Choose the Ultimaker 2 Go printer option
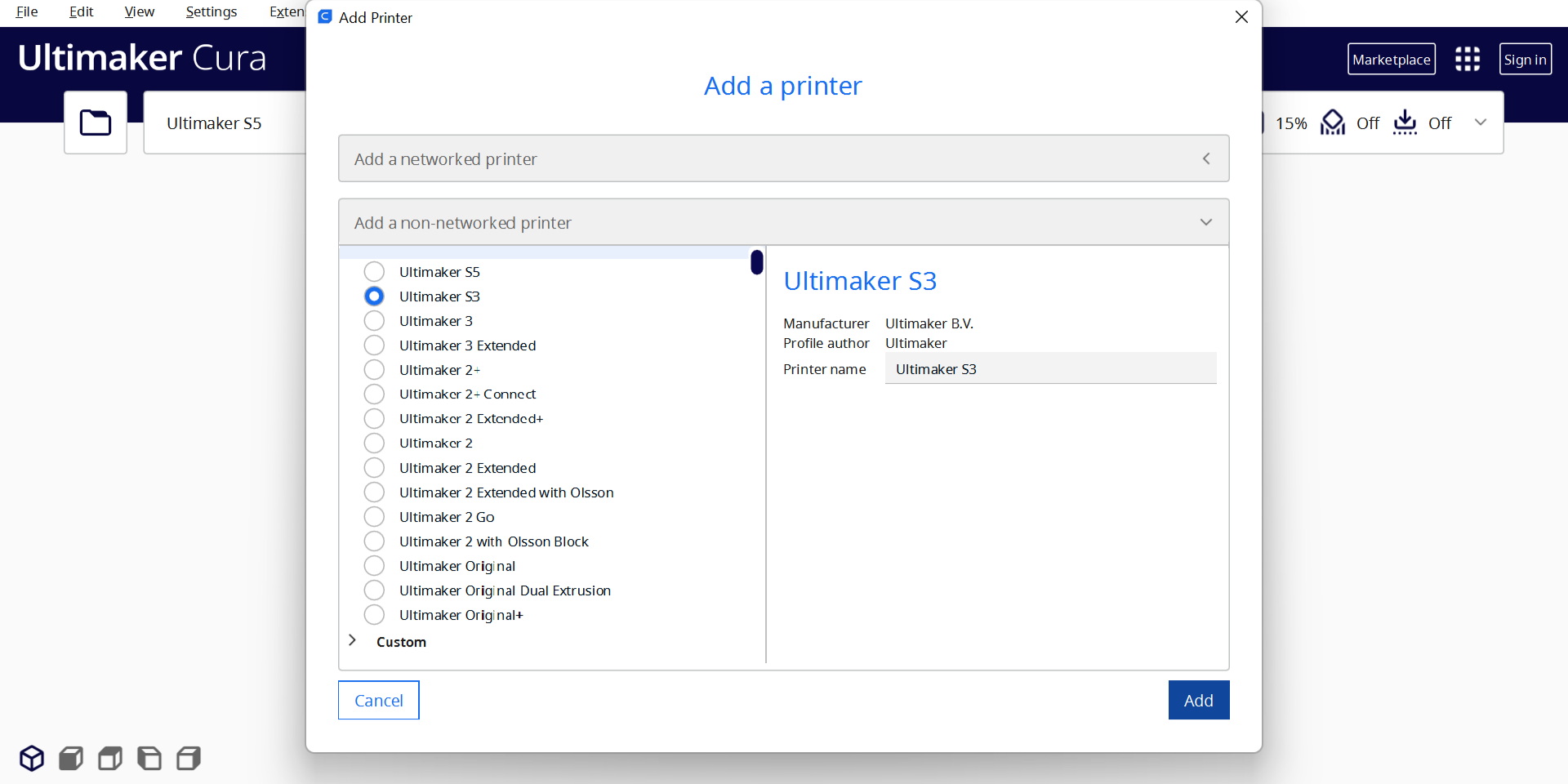The height and width of the screenshot is (784, 1568). tap(374, 517)
